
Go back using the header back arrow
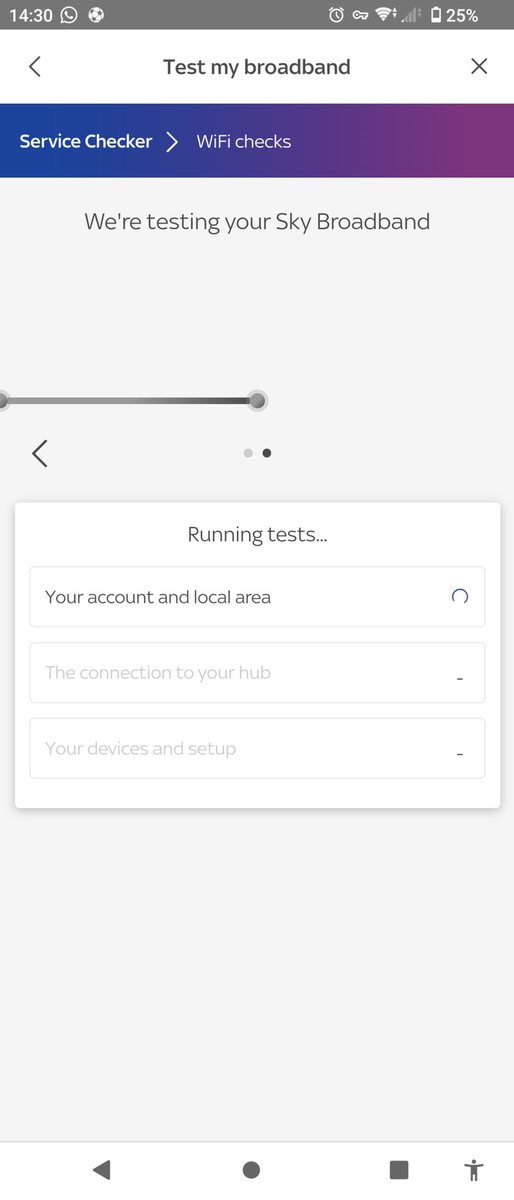[x=35, y=67]
